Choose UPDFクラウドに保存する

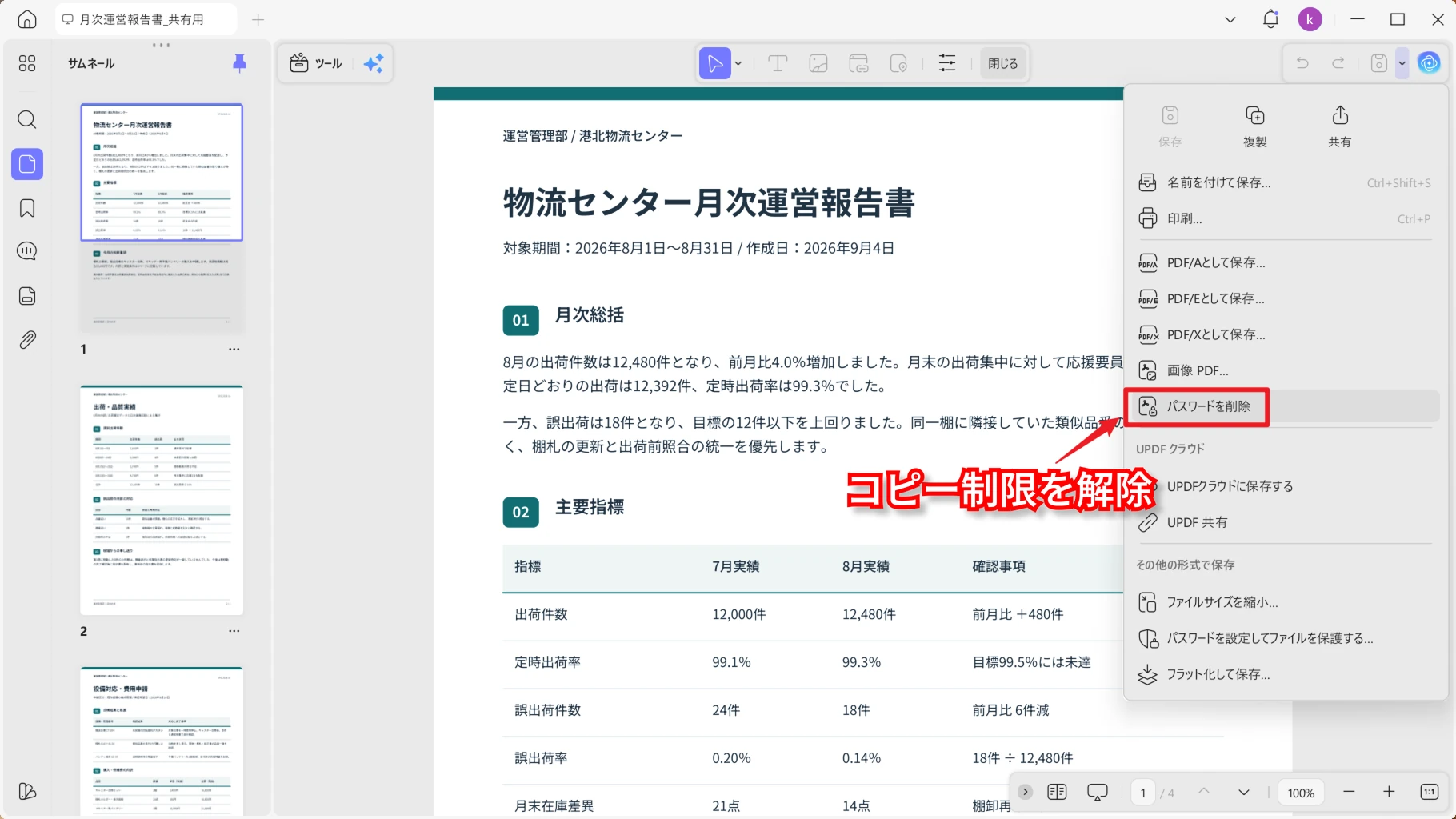(x=1285, y=486)
